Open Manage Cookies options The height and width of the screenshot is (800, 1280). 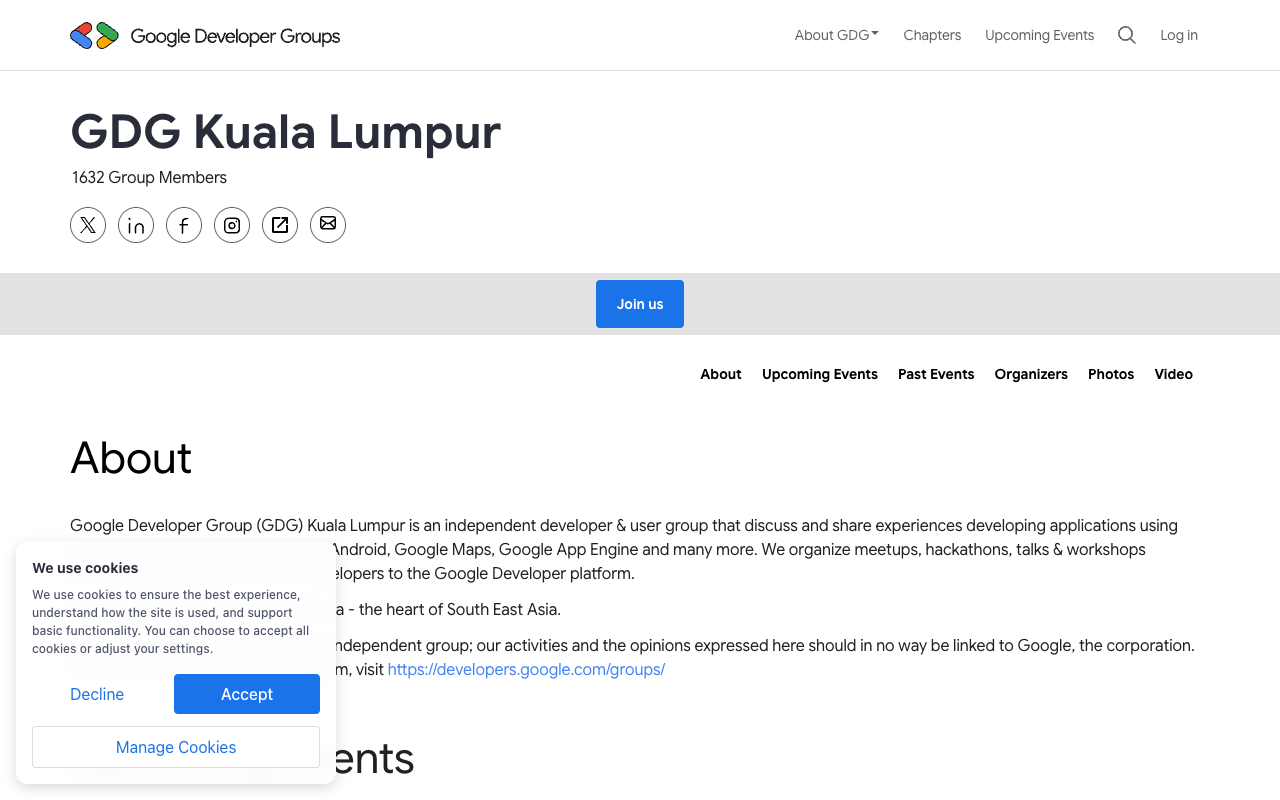(x=175, y=747)
